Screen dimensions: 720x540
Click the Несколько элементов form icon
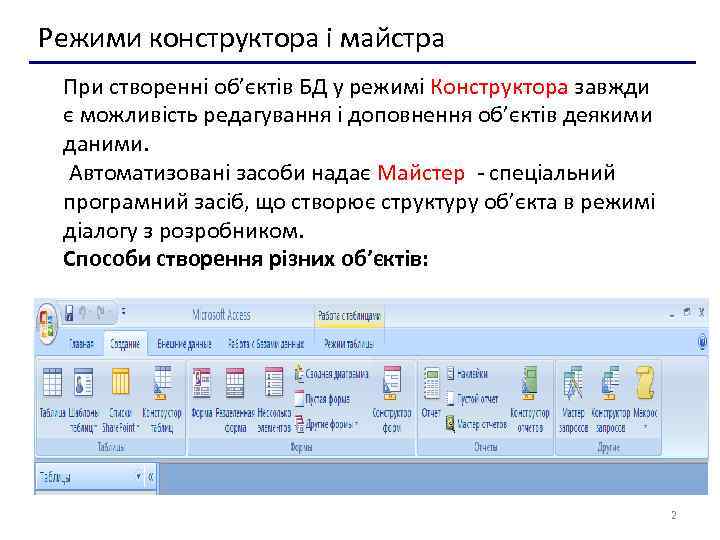pos(274,399)
